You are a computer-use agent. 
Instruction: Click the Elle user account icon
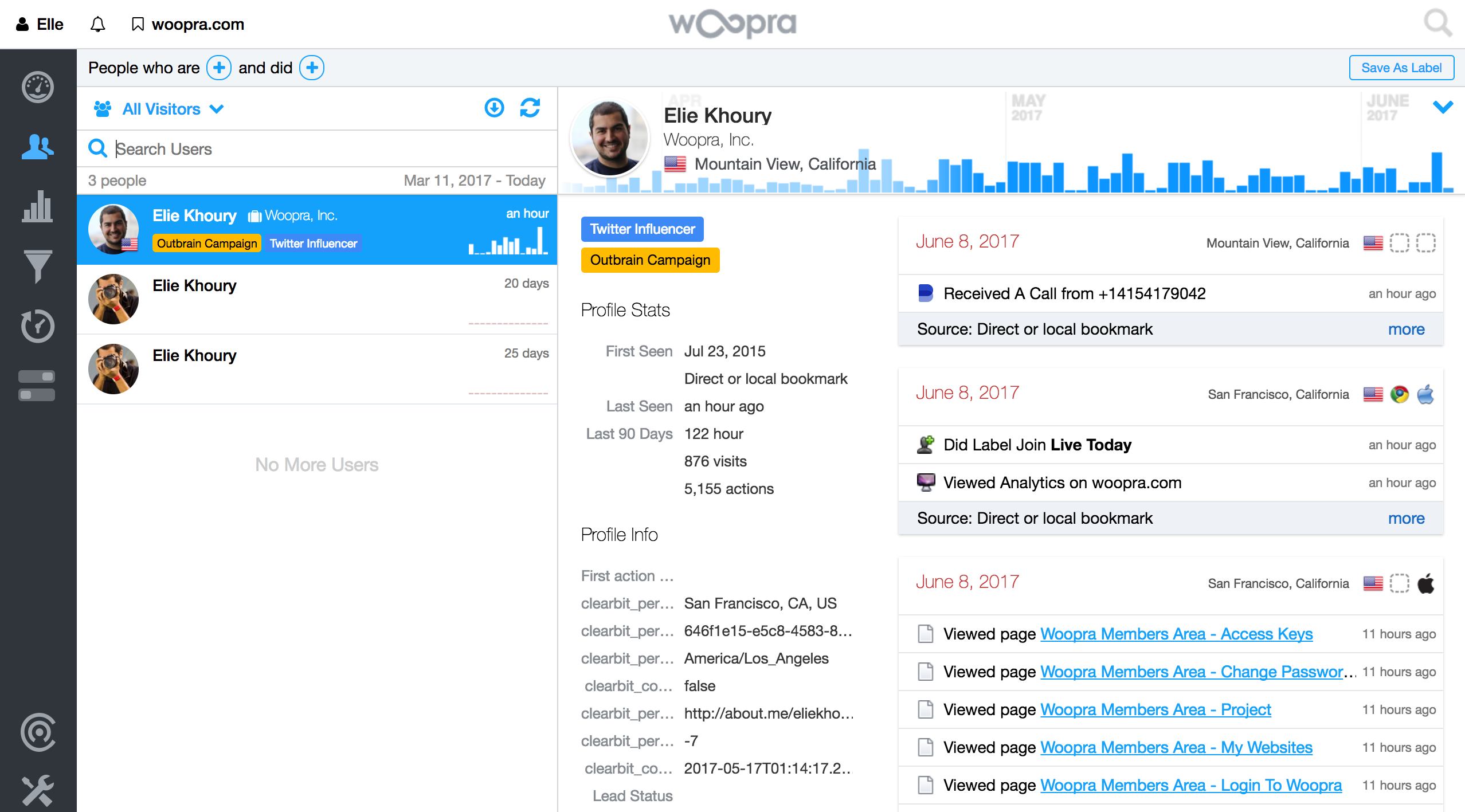pyautogui.click(x=22, y=24)
